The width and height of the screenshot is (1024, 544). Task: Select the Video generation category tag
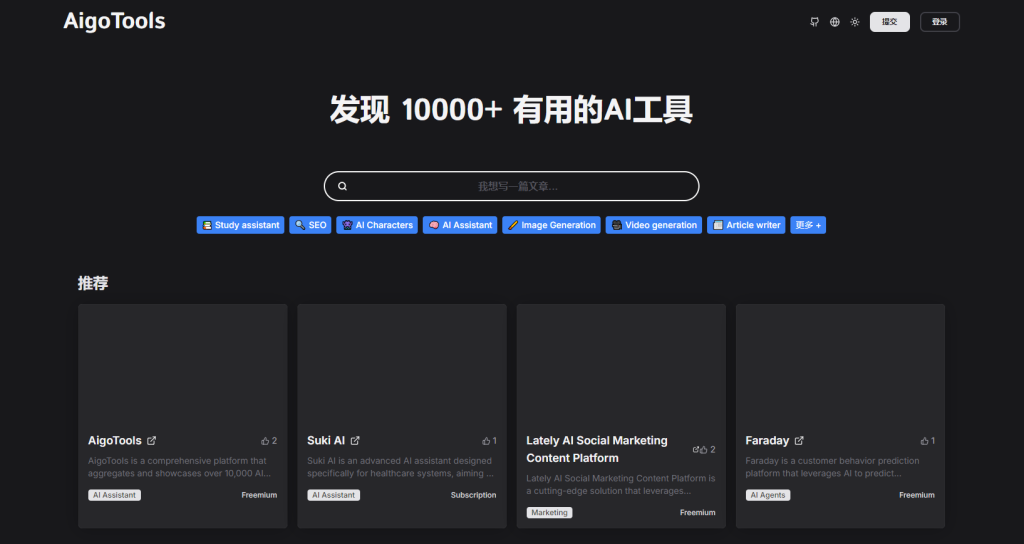[x=654, y=225]
